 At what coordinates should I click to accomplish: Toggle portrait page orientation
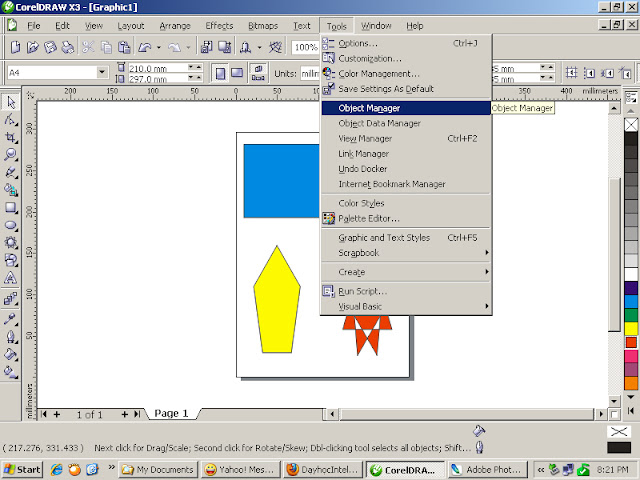[x=220, y=73]
